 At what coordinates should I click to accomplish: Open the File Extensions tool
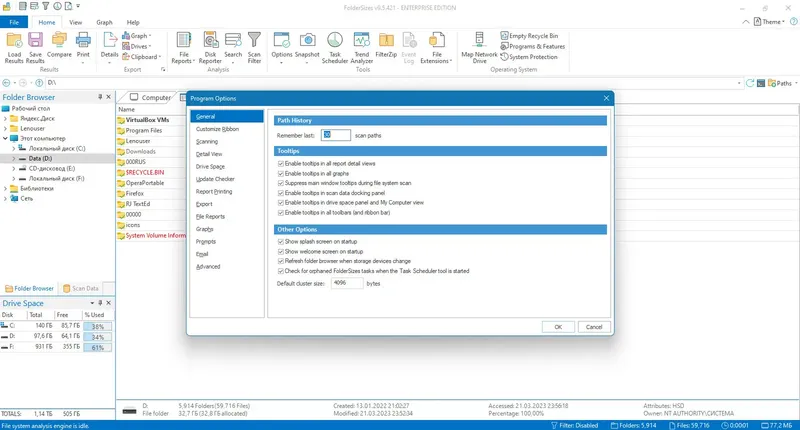(436, 47)
